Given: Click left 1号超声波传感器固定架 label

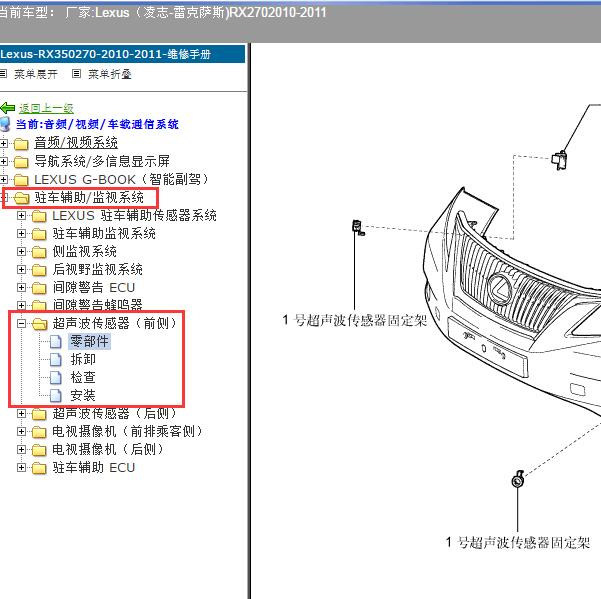Looking at the screenshot, I should [355, 320].
